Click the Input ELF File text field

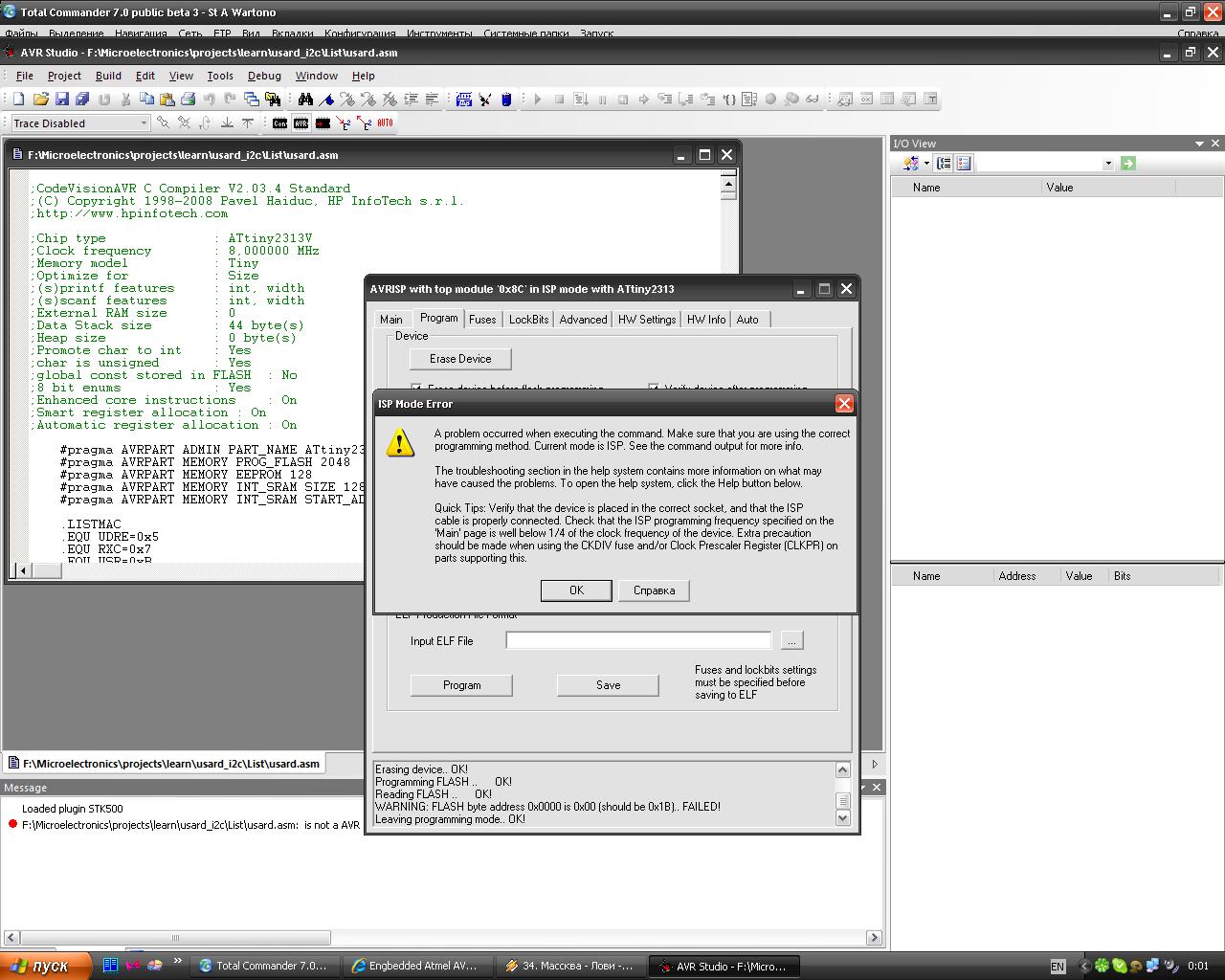click(638, 640)
